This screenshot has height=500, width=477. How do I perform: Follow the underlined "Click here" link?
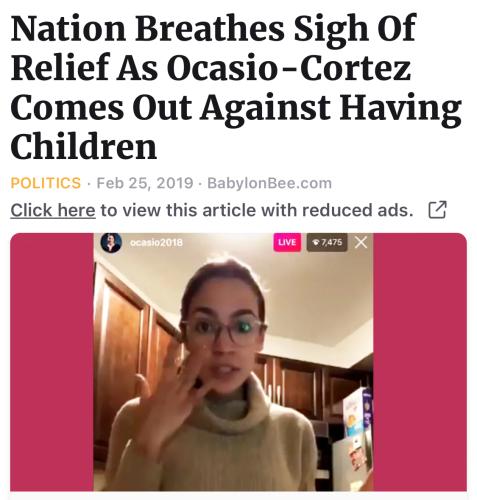point(53,210)
